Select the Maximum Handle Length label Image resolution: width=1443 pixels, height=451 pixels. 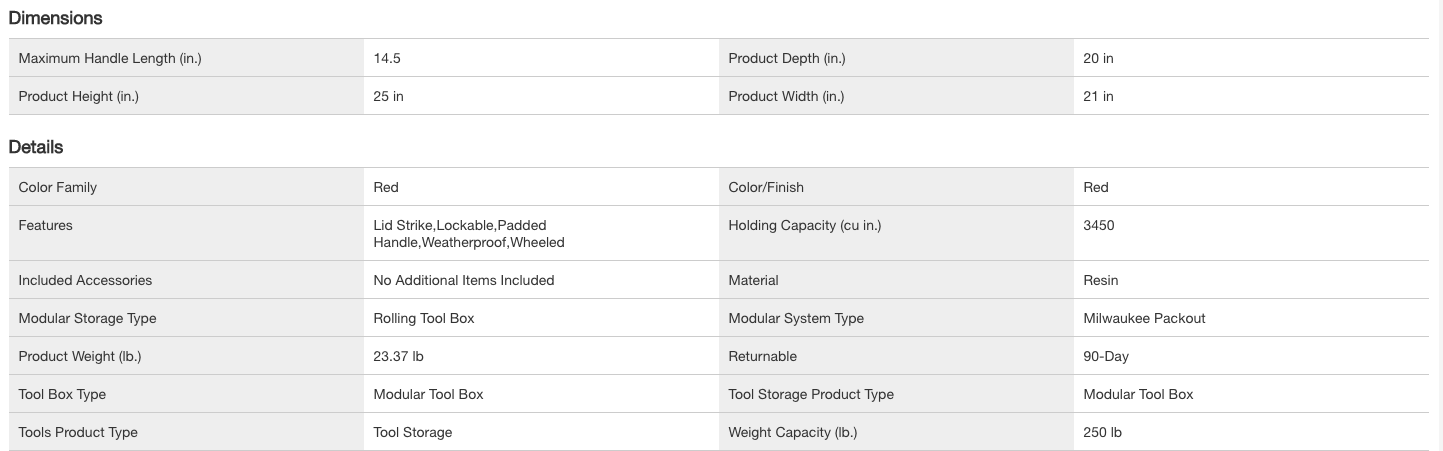(110, 58)
